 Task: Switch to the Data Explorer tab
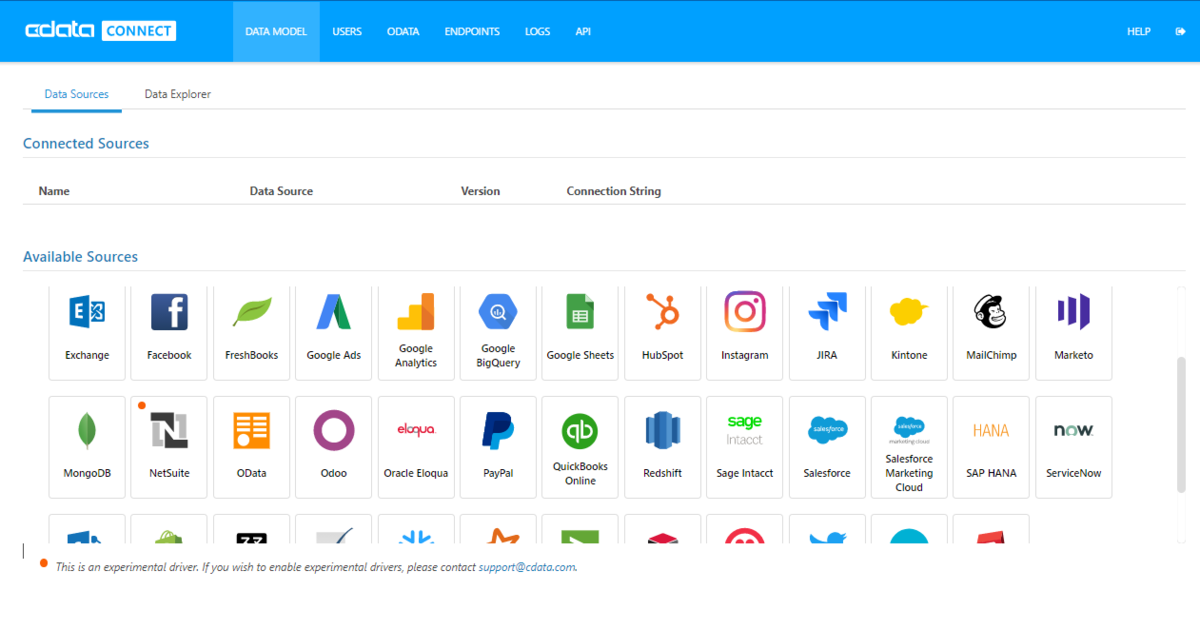[x=177, y=94]
